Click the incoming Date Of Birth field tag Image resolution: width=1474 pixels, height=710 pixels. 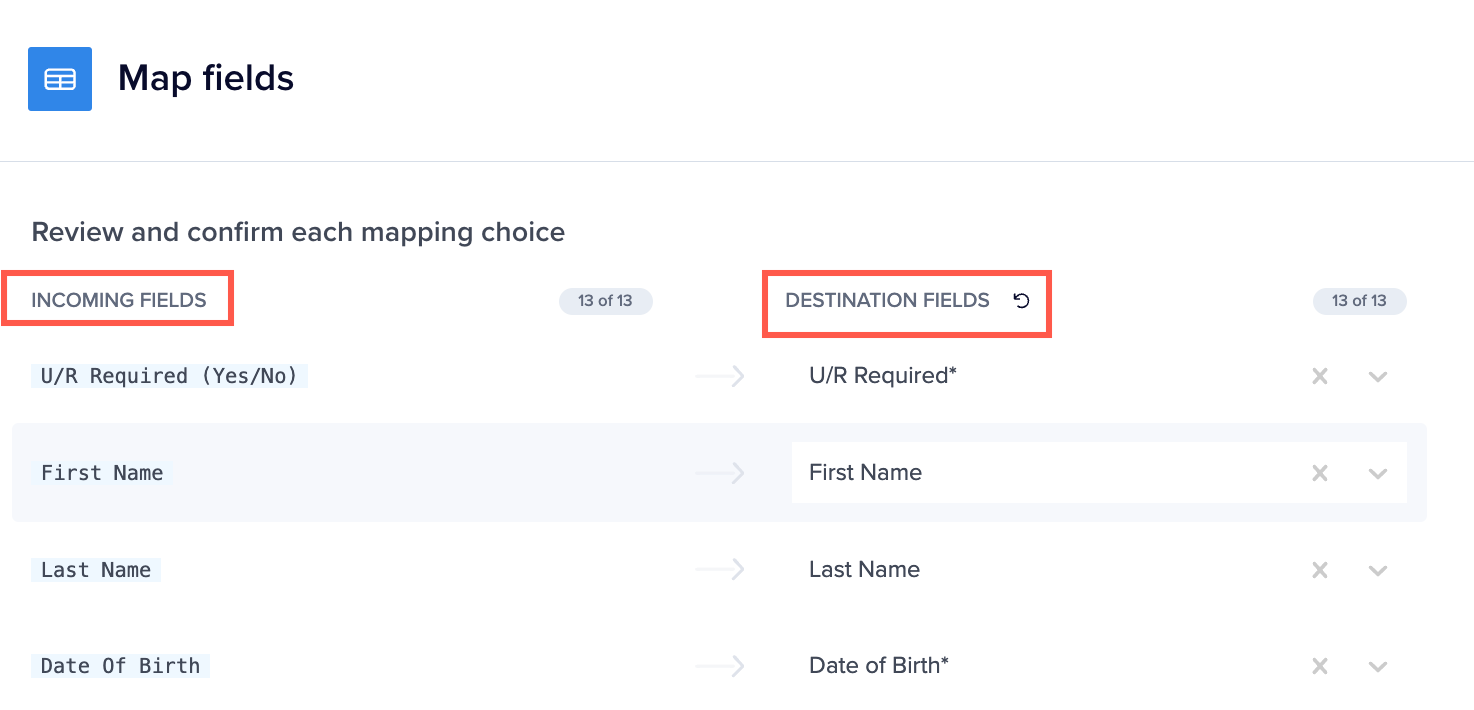click(120, 666)
